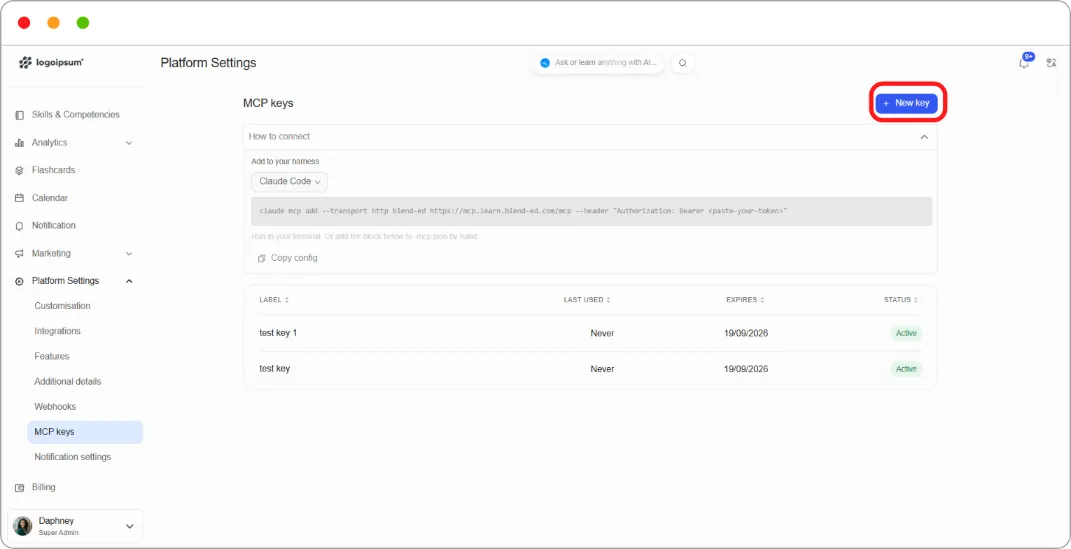1071x549 pixels.
Task: Open Skills & Competencies icon in sidebar
Action: pos(19,115)
